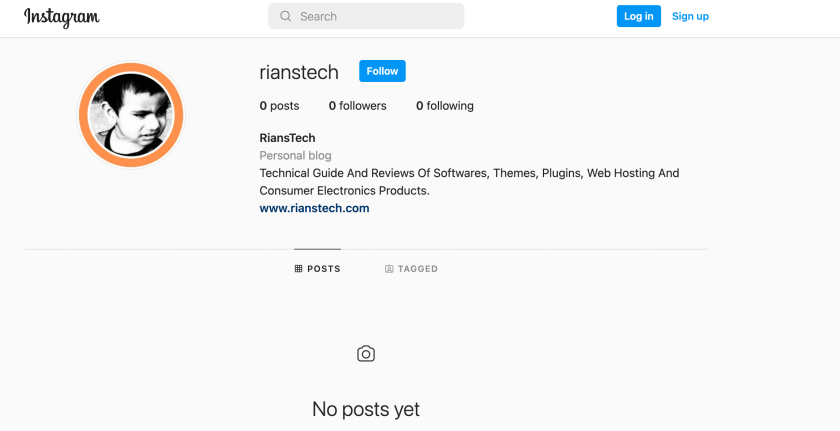This screenshot has width=840, height=431.
Task: Open the Sign up link
Action: click(x=690, y=16)
